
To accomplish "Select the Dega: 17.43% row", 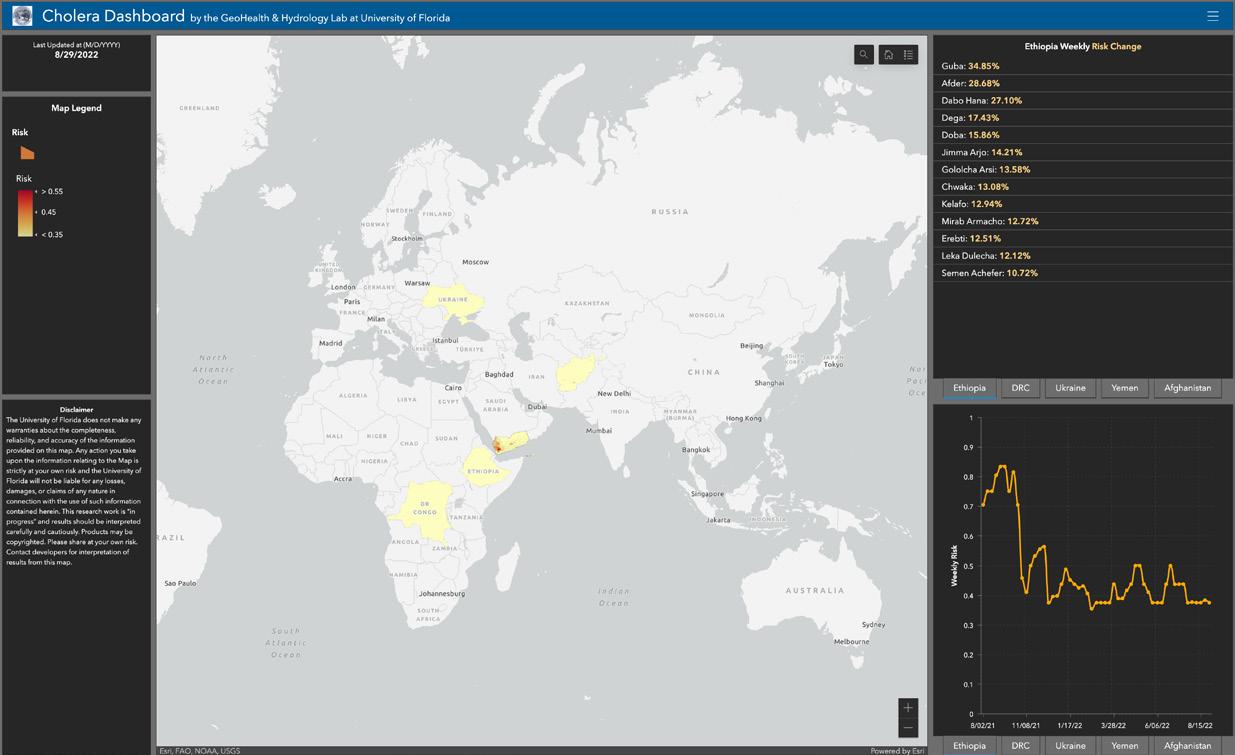I will pos(1083,118).
